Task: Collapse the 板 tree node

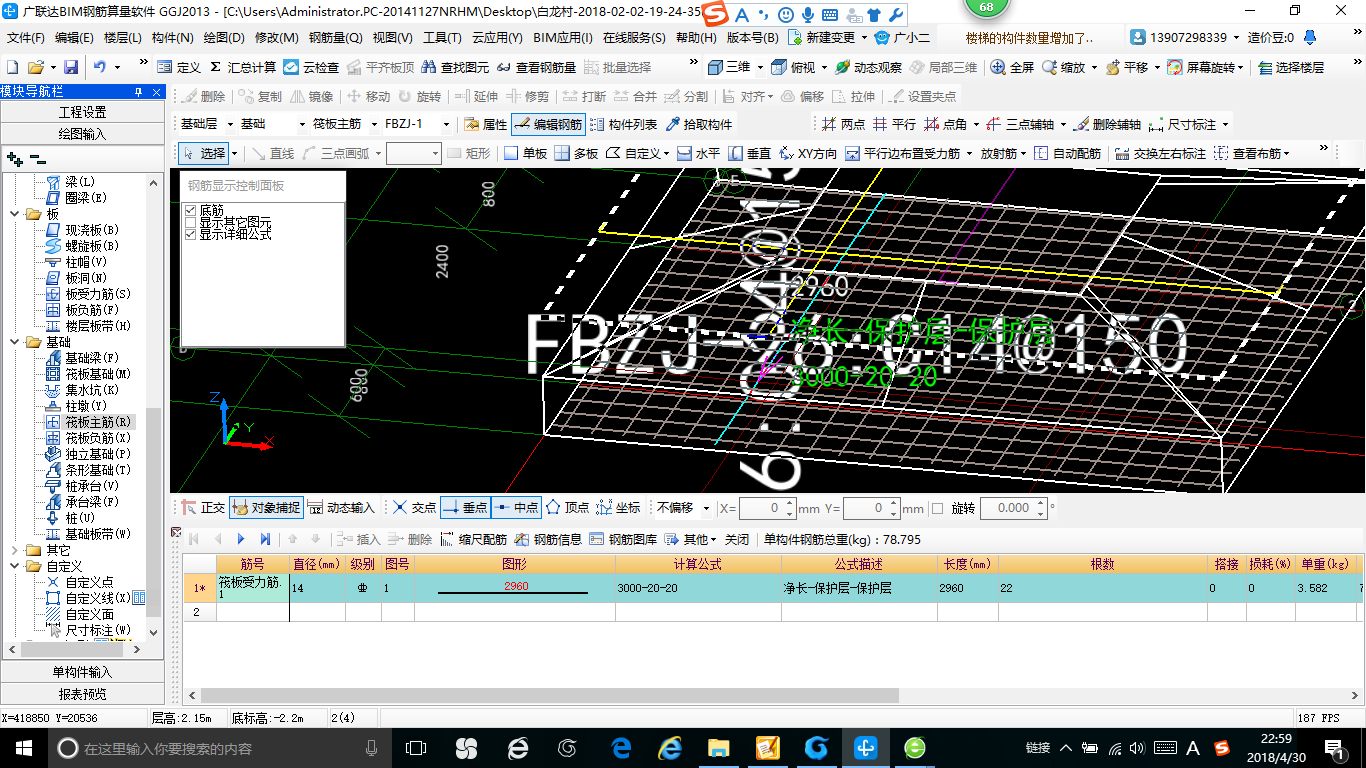Action: 14,214
